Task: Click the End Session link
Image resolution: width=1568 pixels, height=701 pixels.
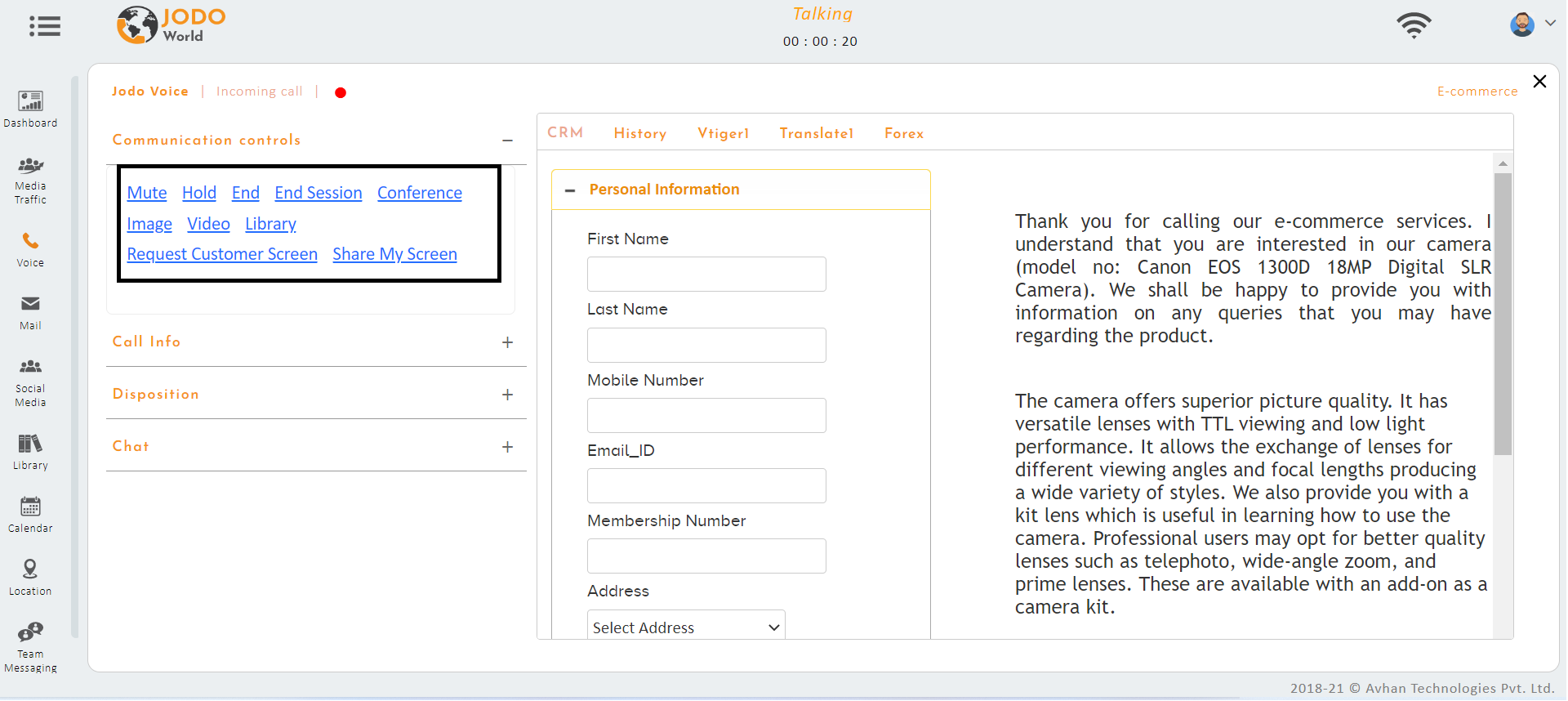Action: [x=318, y=193]
